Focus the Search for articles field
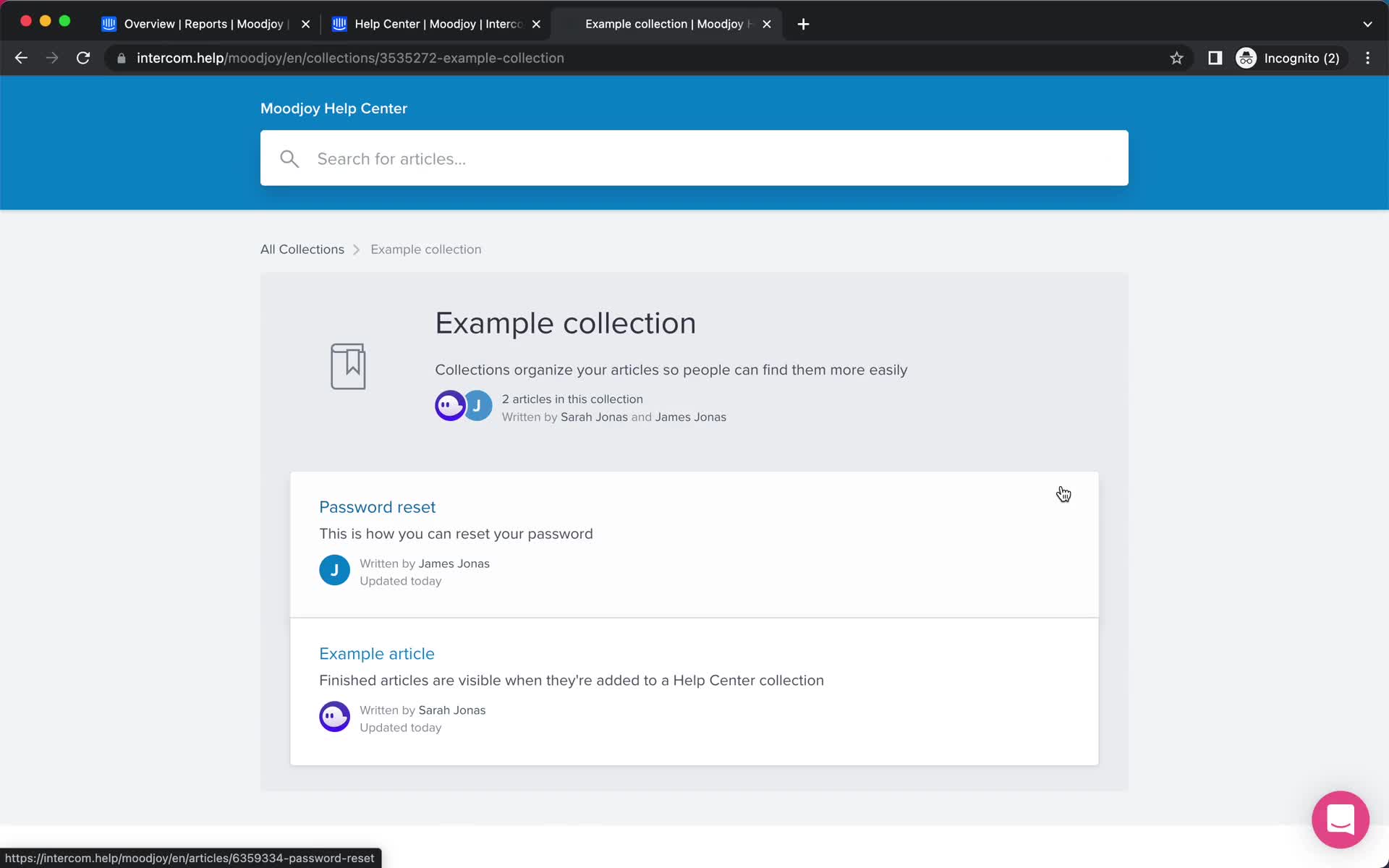1389x868 pixels. [694, 158]
